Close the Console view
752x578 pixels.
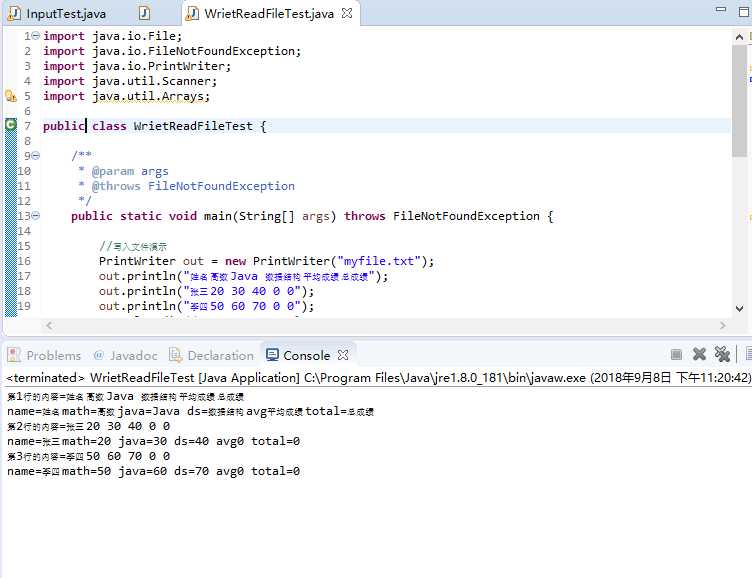point(343,355)
